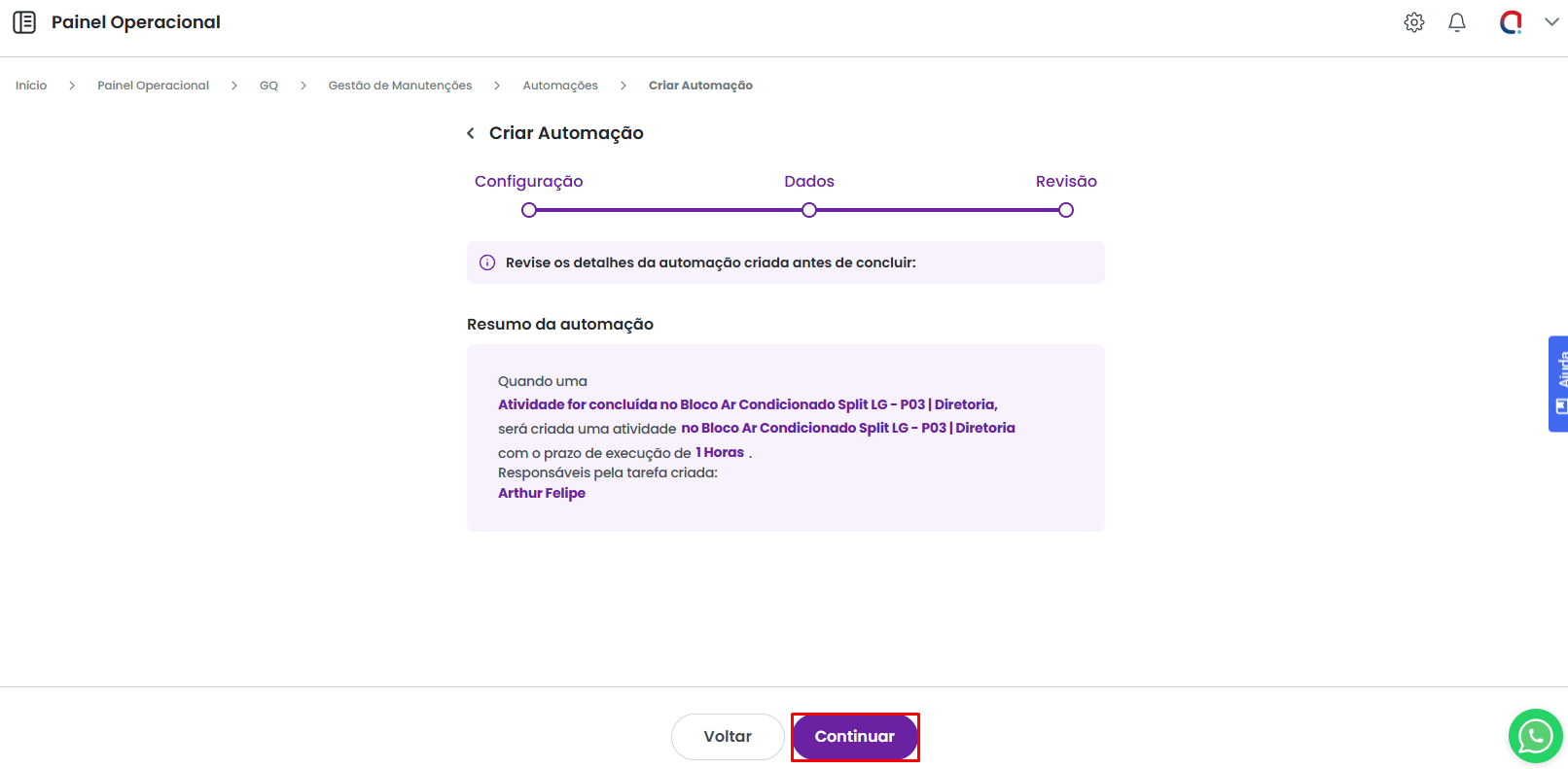This screenshot has height=769, width=1568.
Task: Open WhatsApp chat support button
Action: point(1535,736)
